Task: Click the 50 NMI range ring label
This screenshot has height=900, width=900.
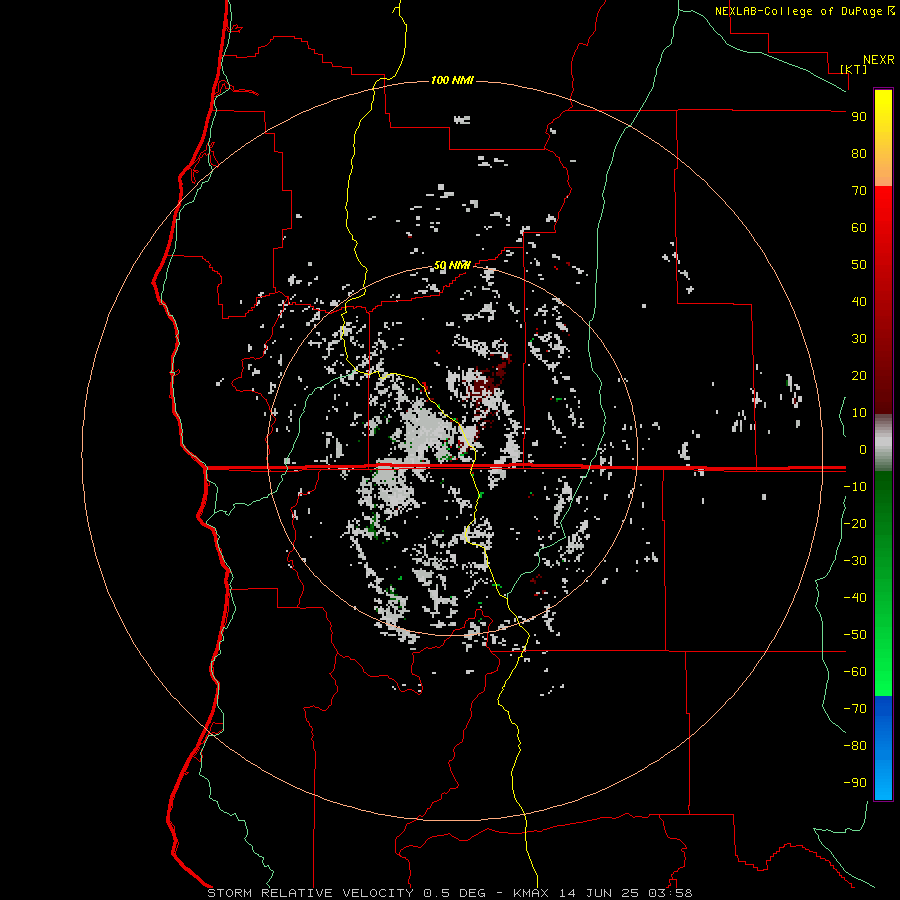Action: point(452,265)
